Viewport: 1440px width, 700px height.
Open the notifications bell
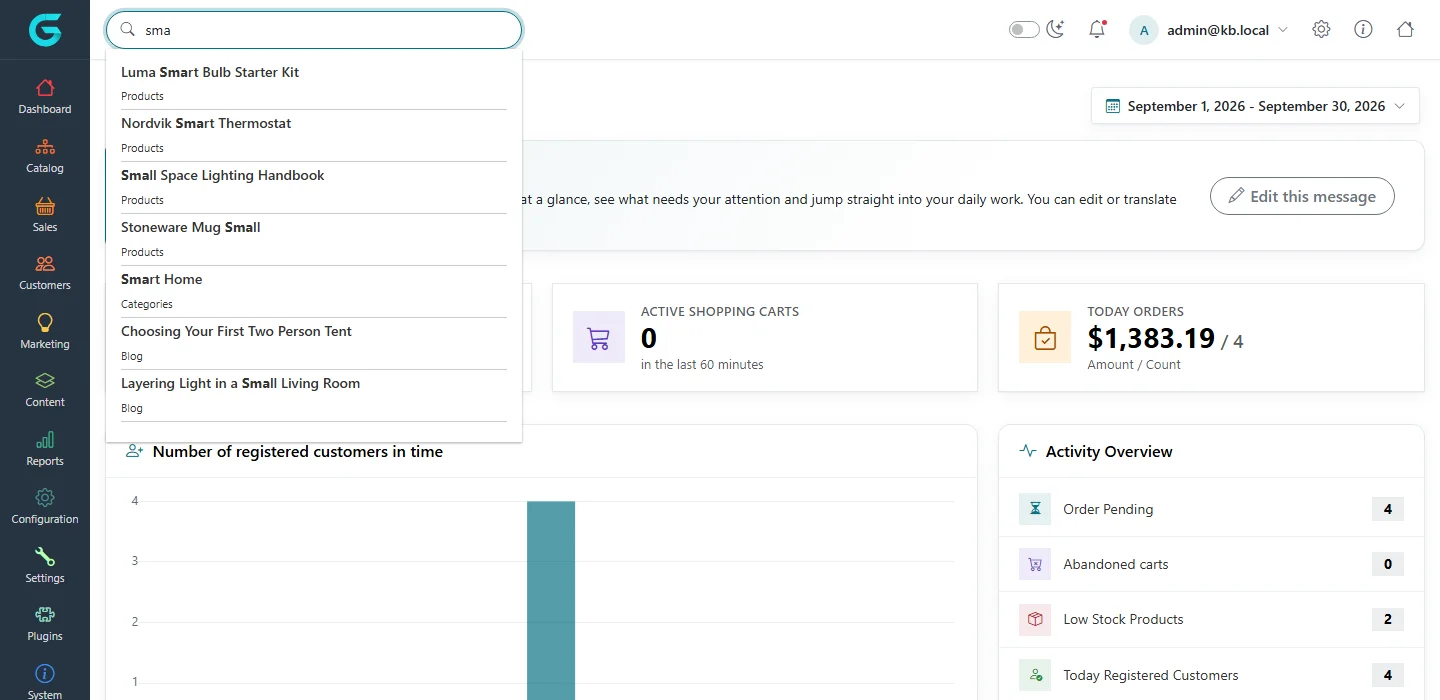(x=1097, y=29)
